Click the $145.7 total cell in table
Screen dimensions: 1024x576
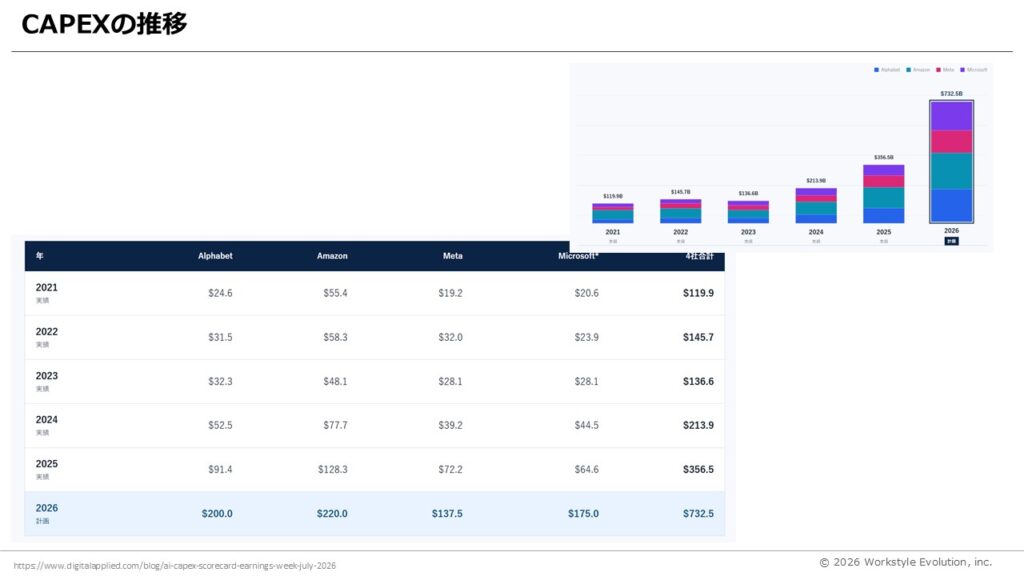(x=698, y=338)
